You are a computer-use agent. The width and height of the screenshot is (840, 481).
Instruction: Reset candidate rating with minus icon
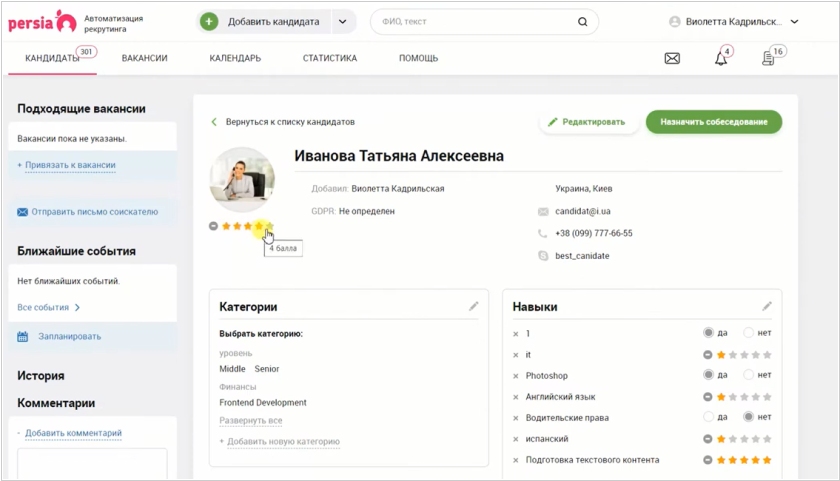point(214,226)
